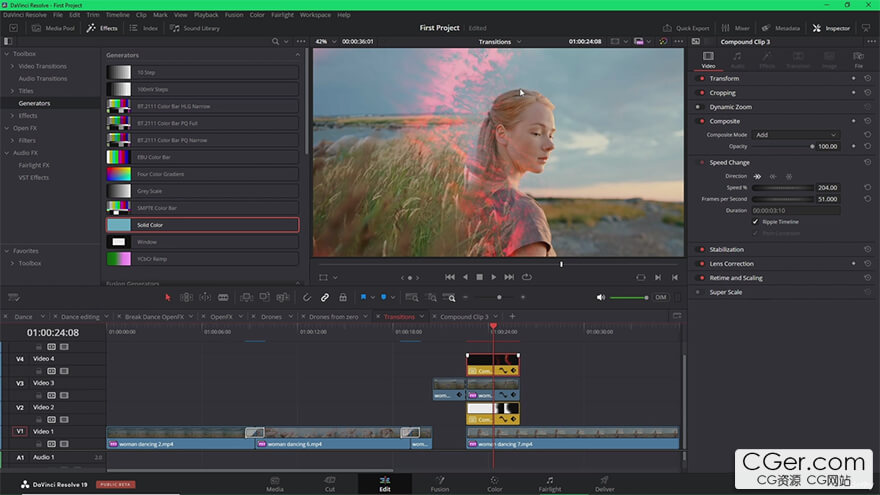The width and height of the screenshot is (880, 495).
Task: Add a new timeline tab with plus
Action: (512, 317)
